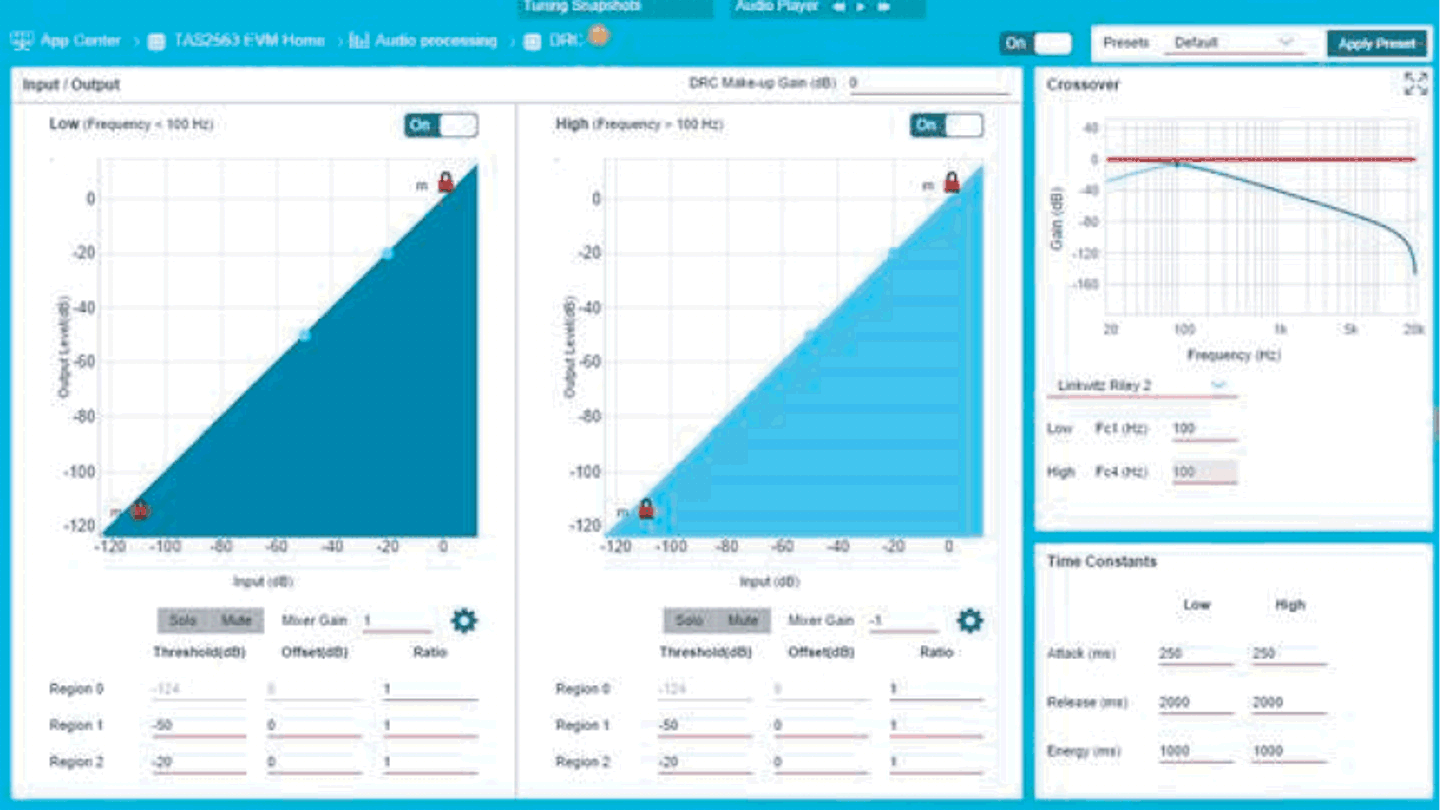This screenshot has width=1443, height=810.
Task: Toggle the Low band On switch
Action: pos(441,125)
